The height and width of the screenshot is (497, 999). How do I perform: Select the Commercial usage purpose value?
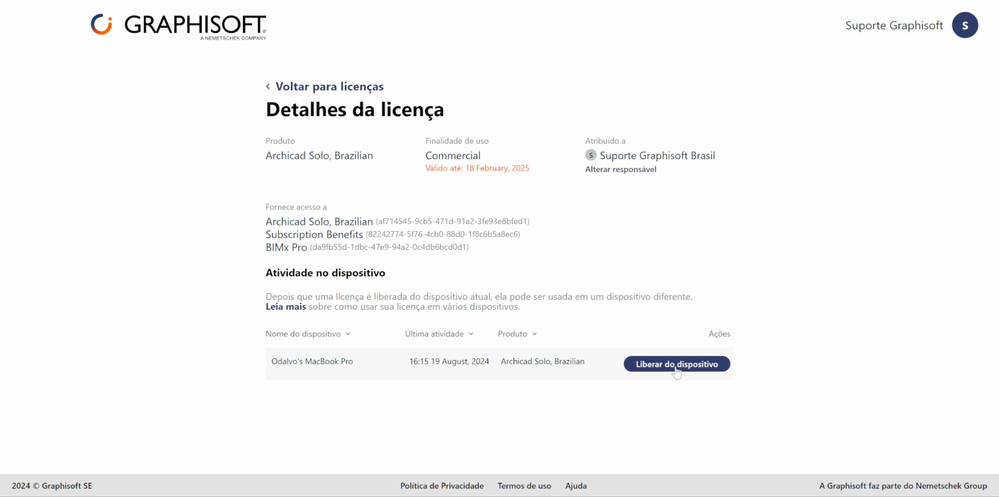[x=453, y=155]
